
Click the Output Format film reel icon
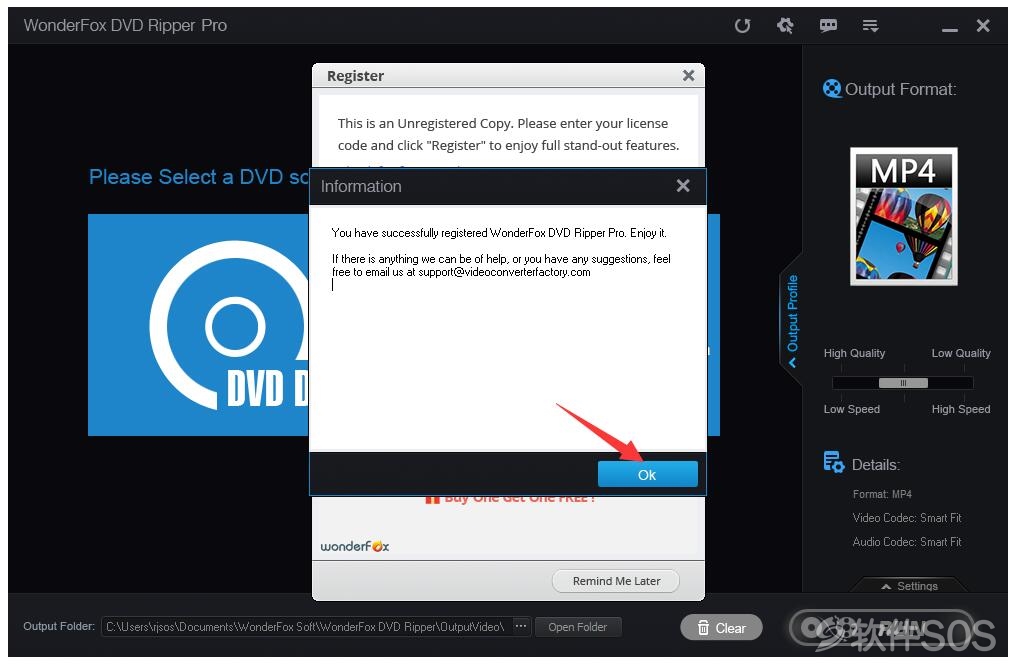832,88
